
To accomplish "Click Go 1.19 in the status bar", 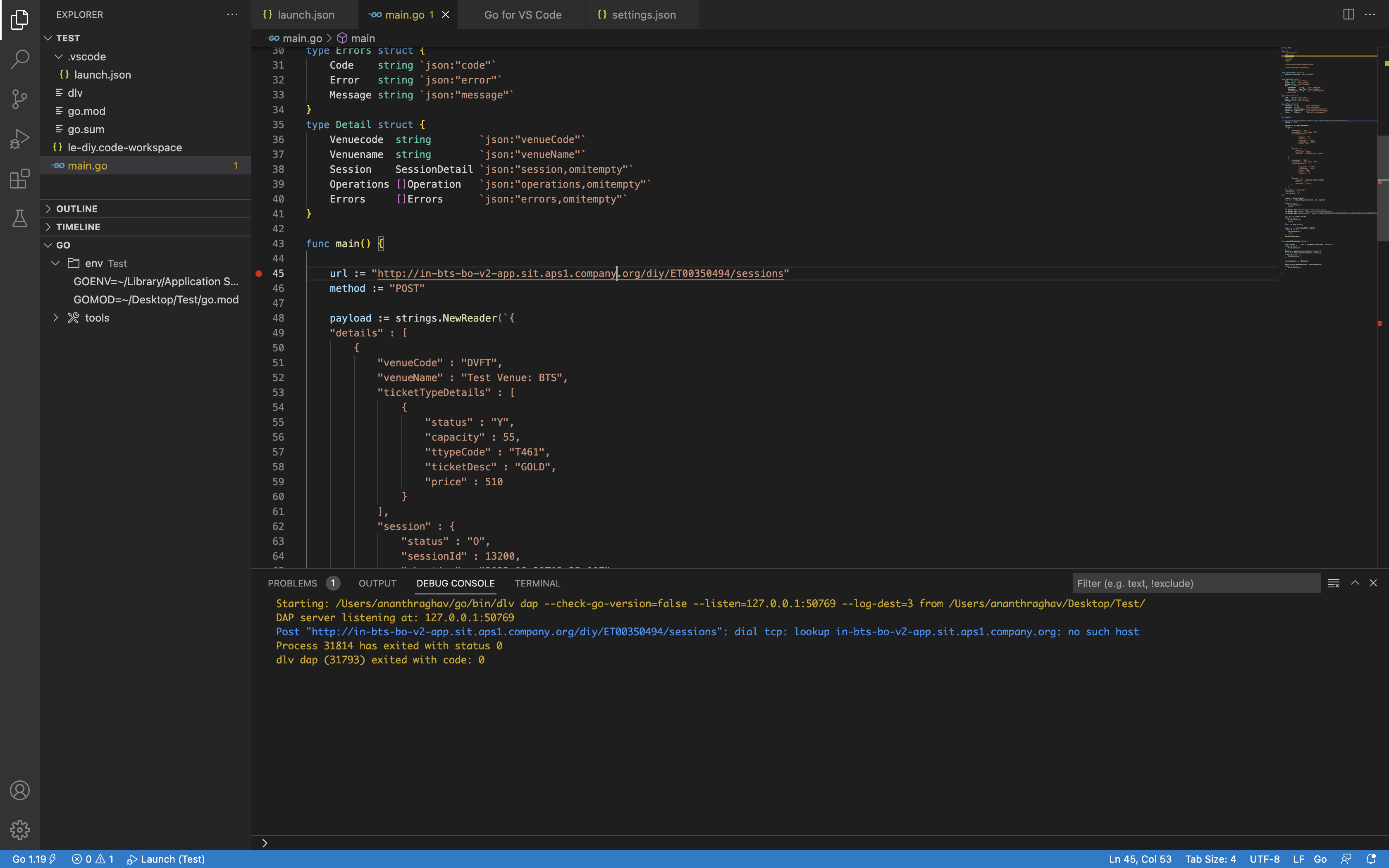I will pos(28,859).
